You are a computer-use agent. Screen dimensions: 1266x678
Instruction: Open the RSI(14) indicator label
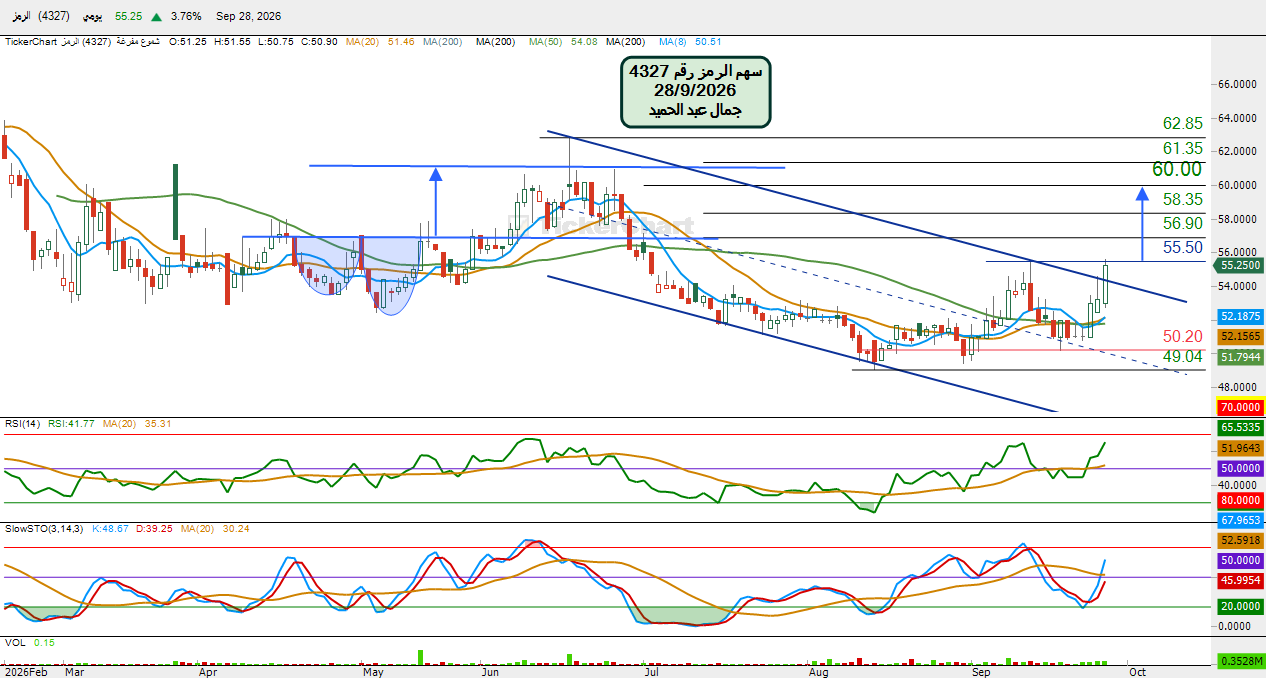(x=21, y=424)
